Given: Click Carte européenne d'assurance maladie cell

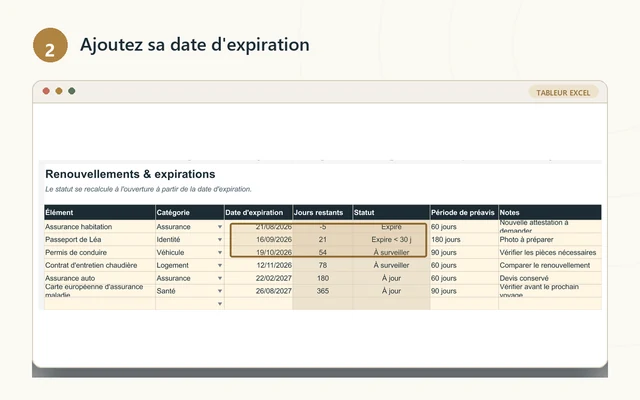Looking at the screenshot, I should pyautogui.click(x=100, y=291).
